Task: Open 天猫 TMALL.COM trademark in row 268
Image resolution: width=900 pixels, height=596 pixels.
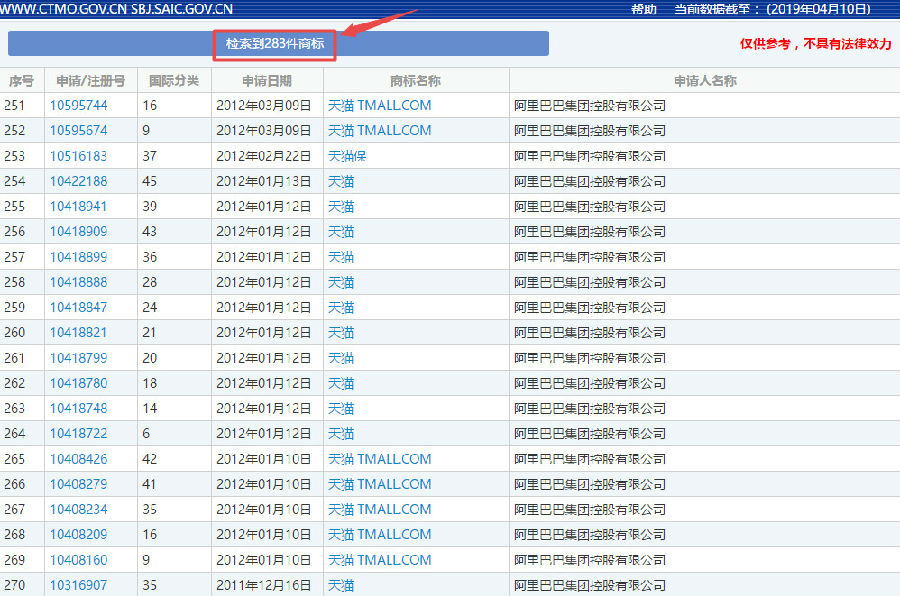Action: click(x=379, y=535)
